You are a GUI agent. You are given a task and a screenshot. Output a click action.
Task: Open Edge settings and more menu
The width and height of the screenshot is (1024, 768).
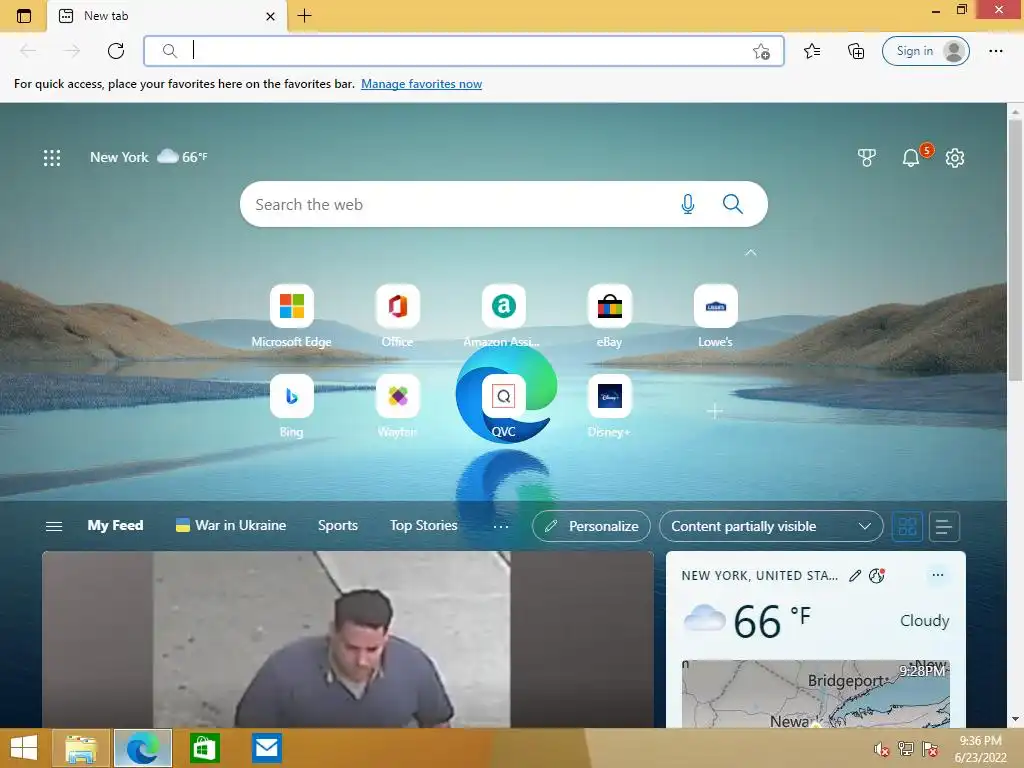coord(995,51)
